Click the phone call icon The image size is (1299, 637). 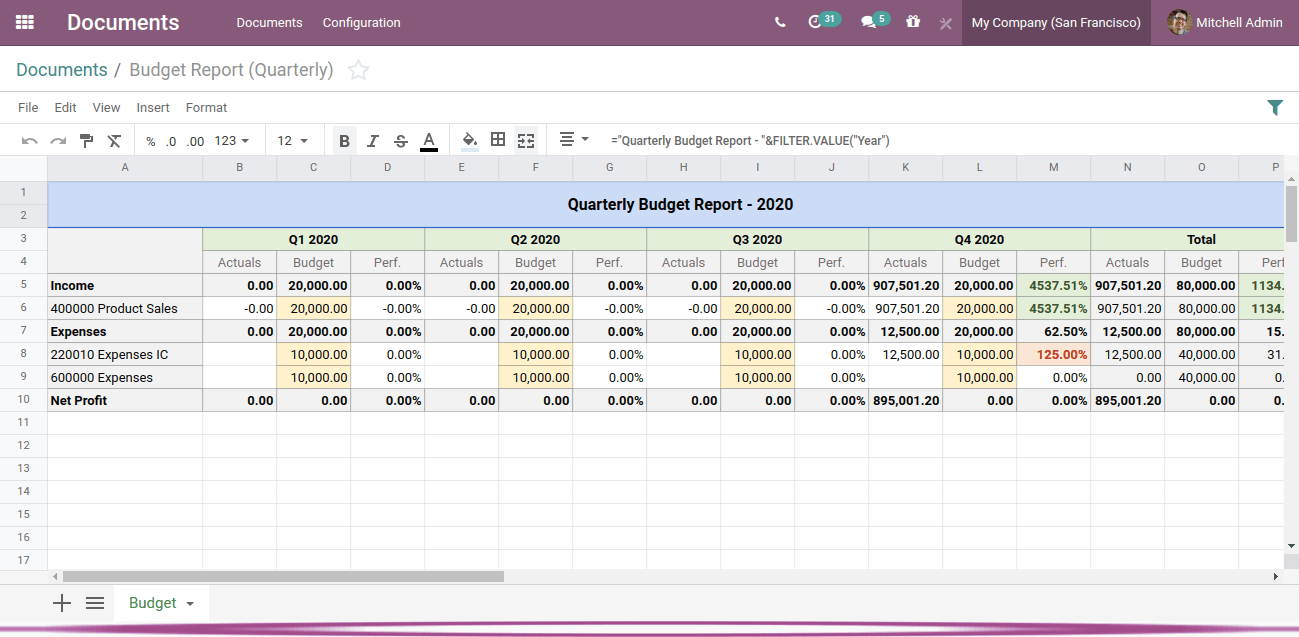coord(780,22)
